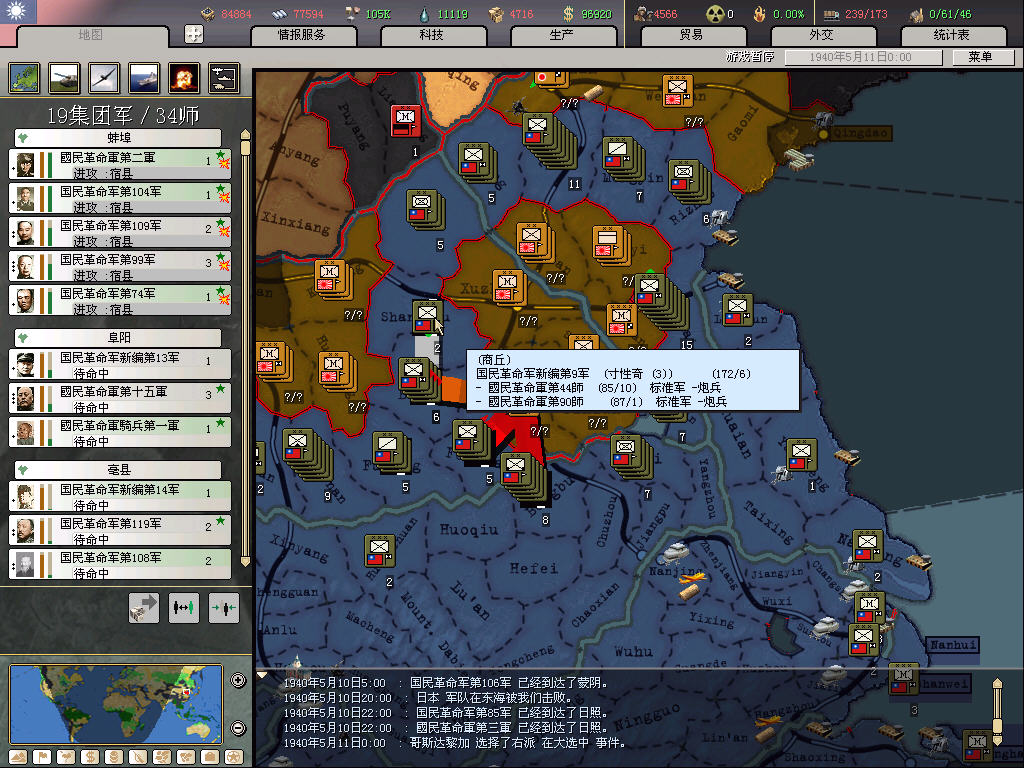
Task: Open the air units plane icon
Action: pyautogui.click(x=104, y=78)
